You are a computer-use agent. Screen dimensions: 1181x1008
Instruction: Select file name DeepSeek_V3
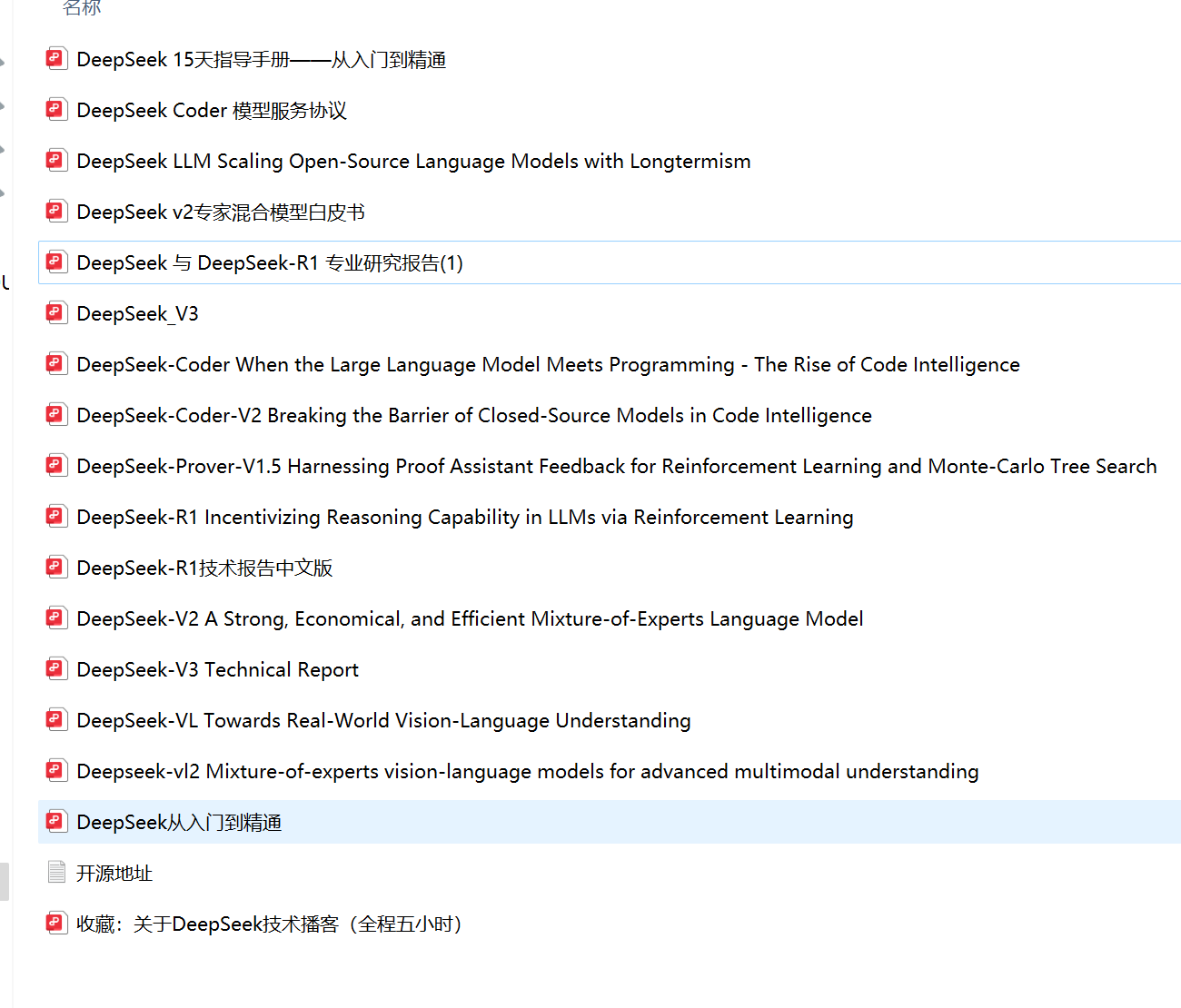coord(137,314)
